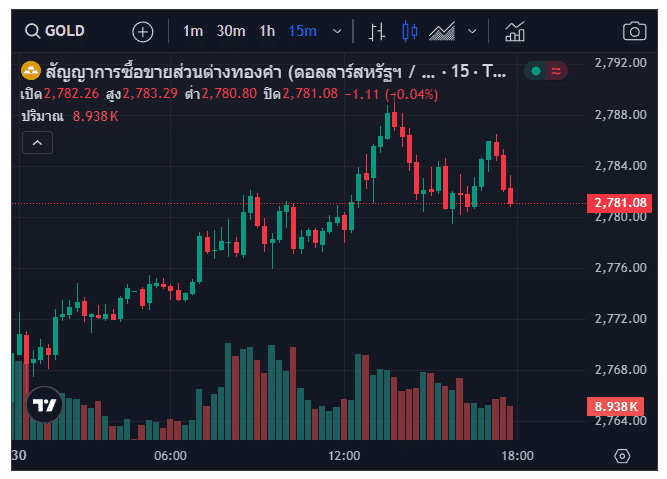Click the 2,784.00 price axis label
The image size is (667, 479).
pos(620,165)
